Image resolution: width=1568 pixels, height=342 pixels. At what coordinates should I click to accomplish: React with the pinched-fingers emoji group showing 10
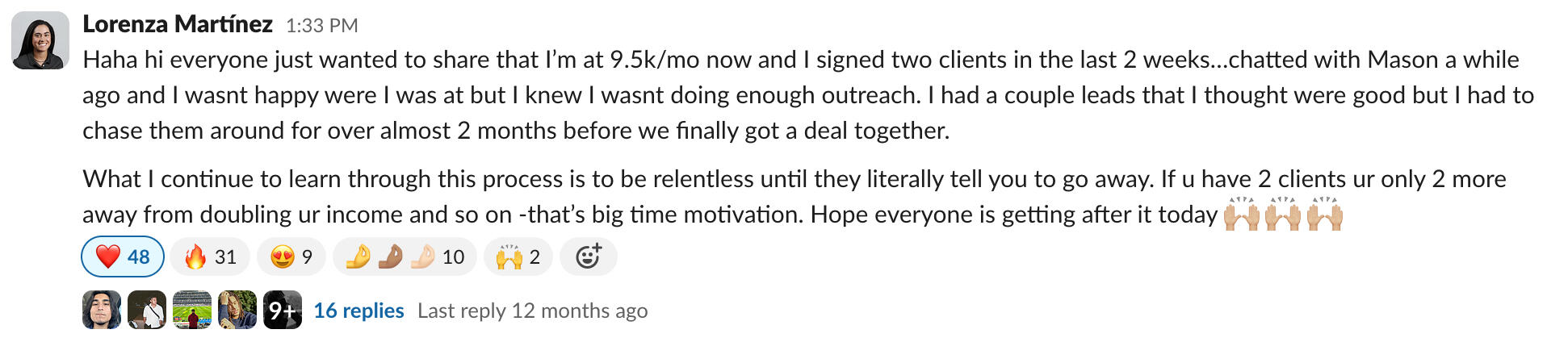(x=405, y=257)
